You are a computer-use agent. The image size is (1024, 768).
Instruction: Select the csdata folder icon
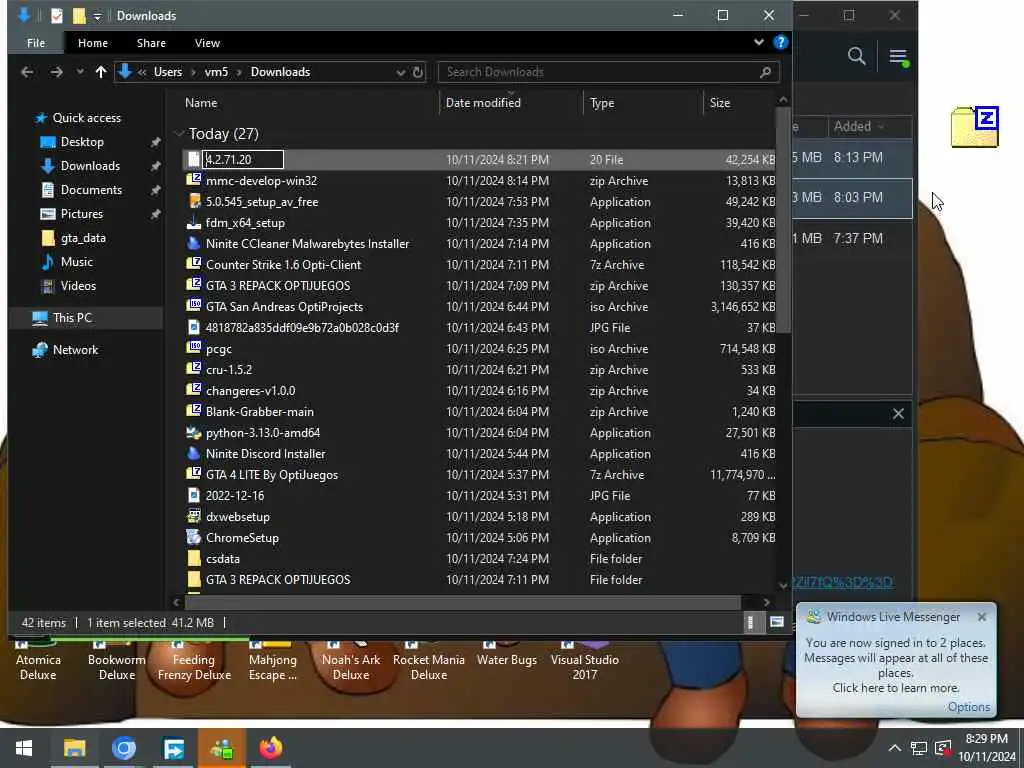[193, 558]
